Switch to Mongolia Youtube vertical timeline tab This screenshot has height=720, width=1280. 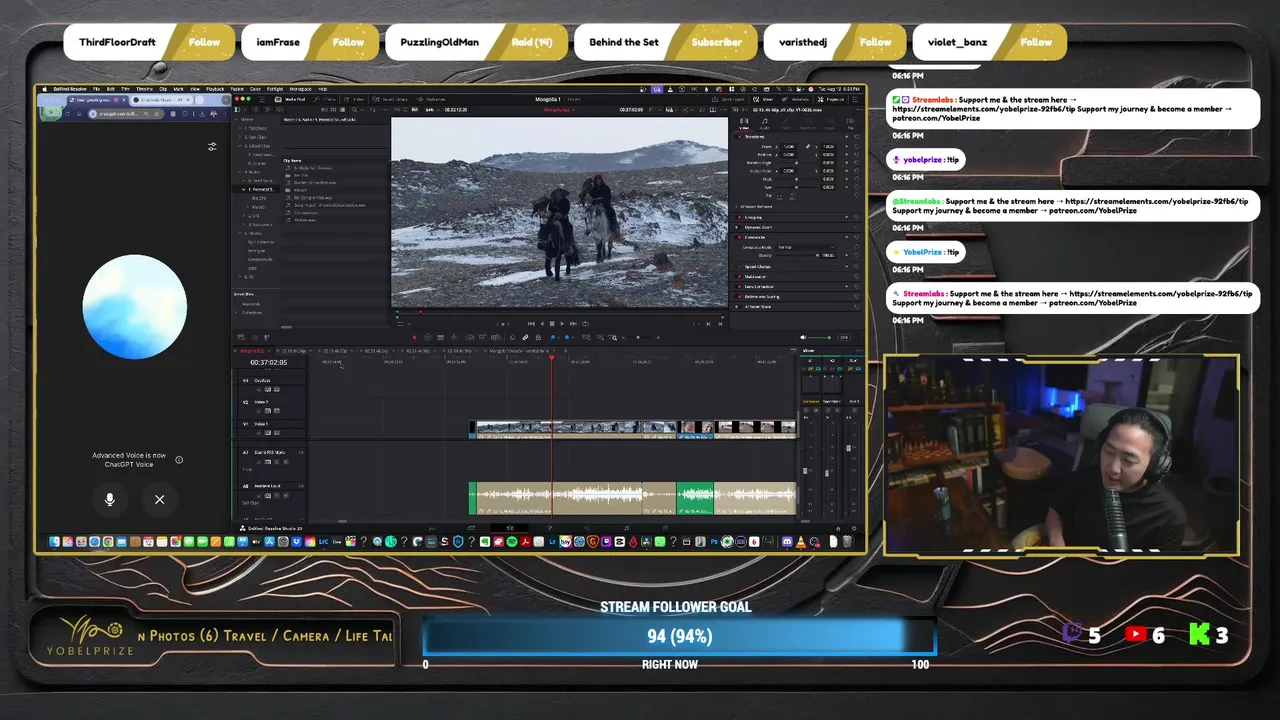(x=520, y=351)
